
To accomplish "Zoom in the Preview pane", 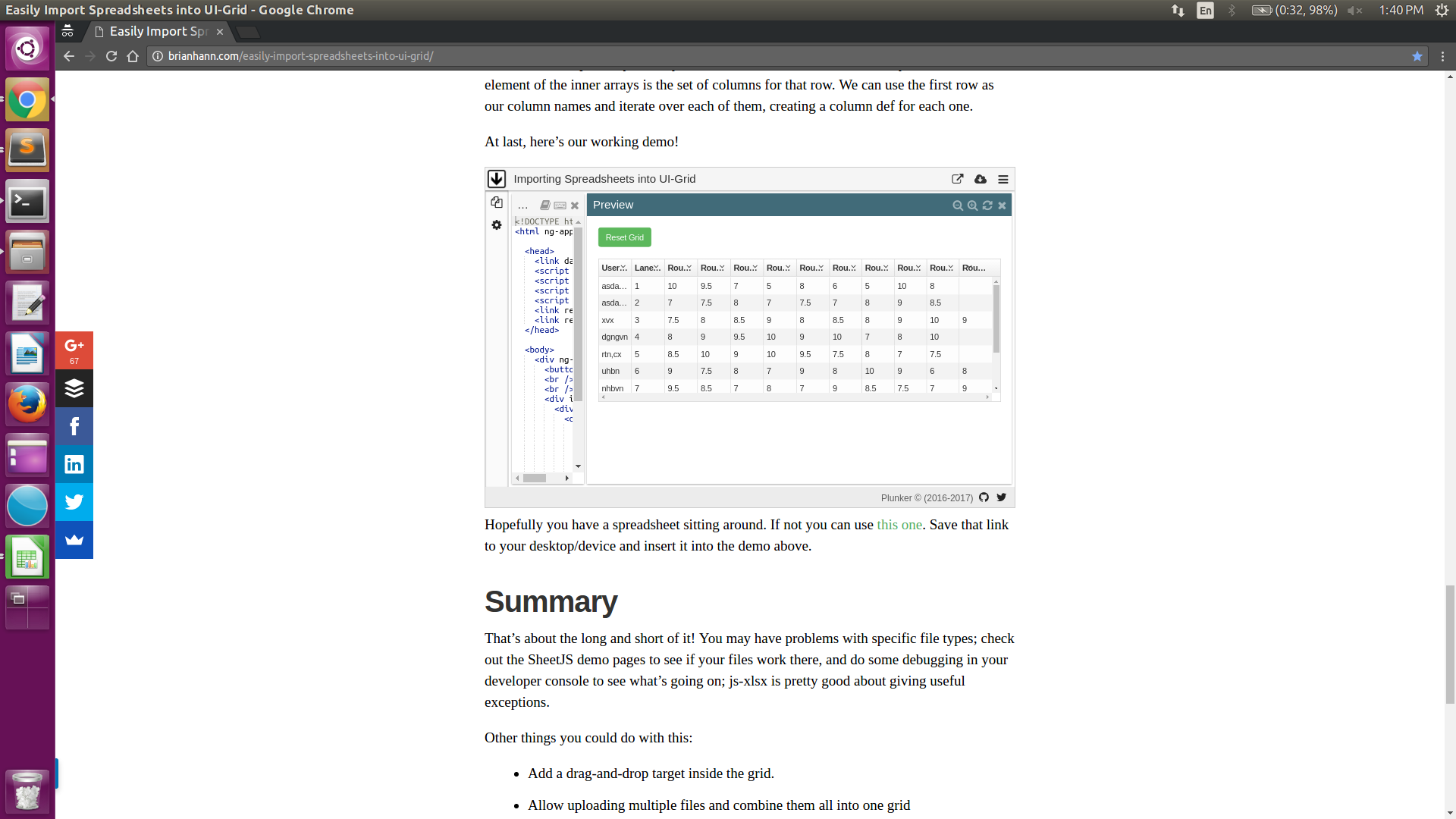I will 972,206.
